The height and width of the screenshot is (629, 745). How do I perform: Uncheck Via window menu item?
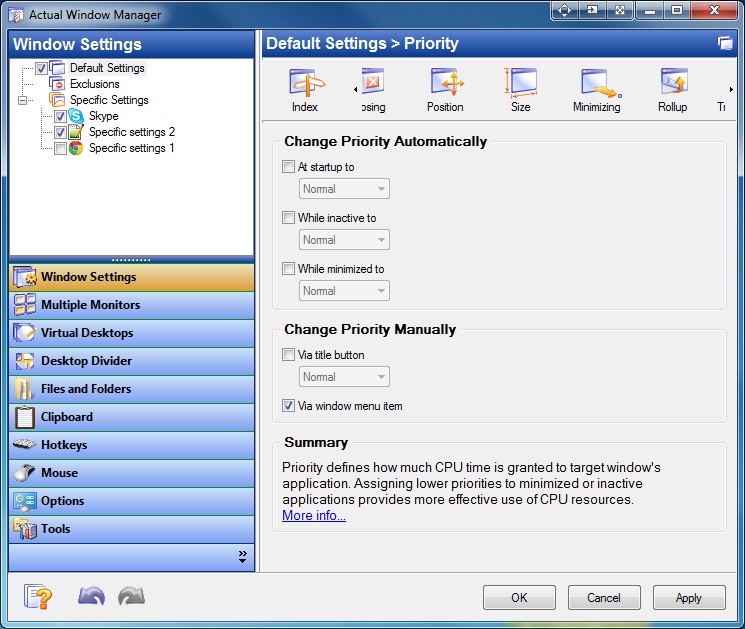[288, 406]
